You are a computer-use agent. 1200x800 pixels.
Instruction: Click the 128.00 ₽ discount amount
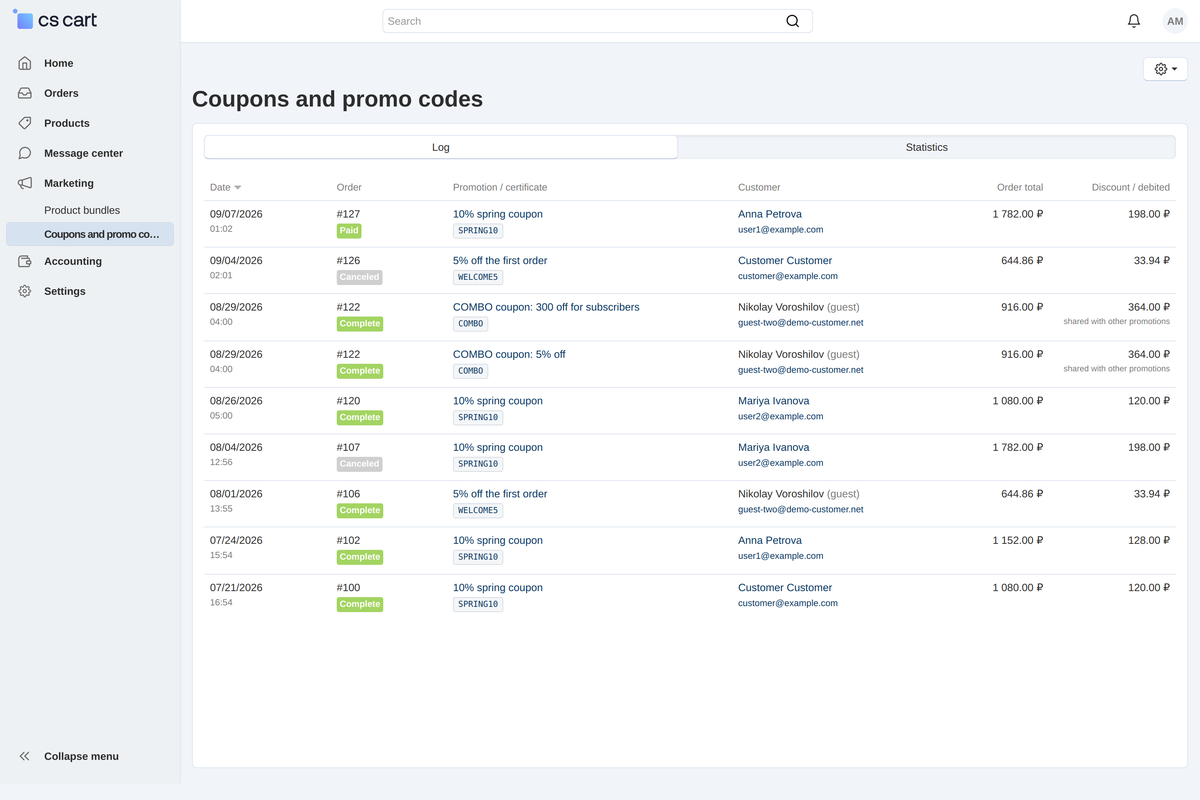(x=1149, y=540)
